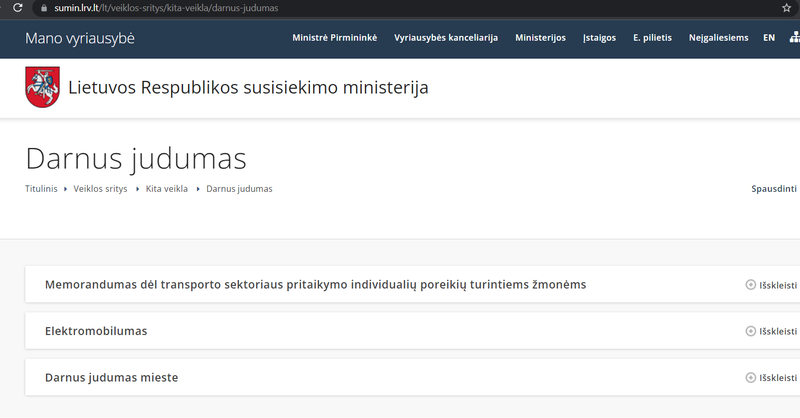
Task: Click plus icon beside Memorandumas row
Action: pos(751,285)
